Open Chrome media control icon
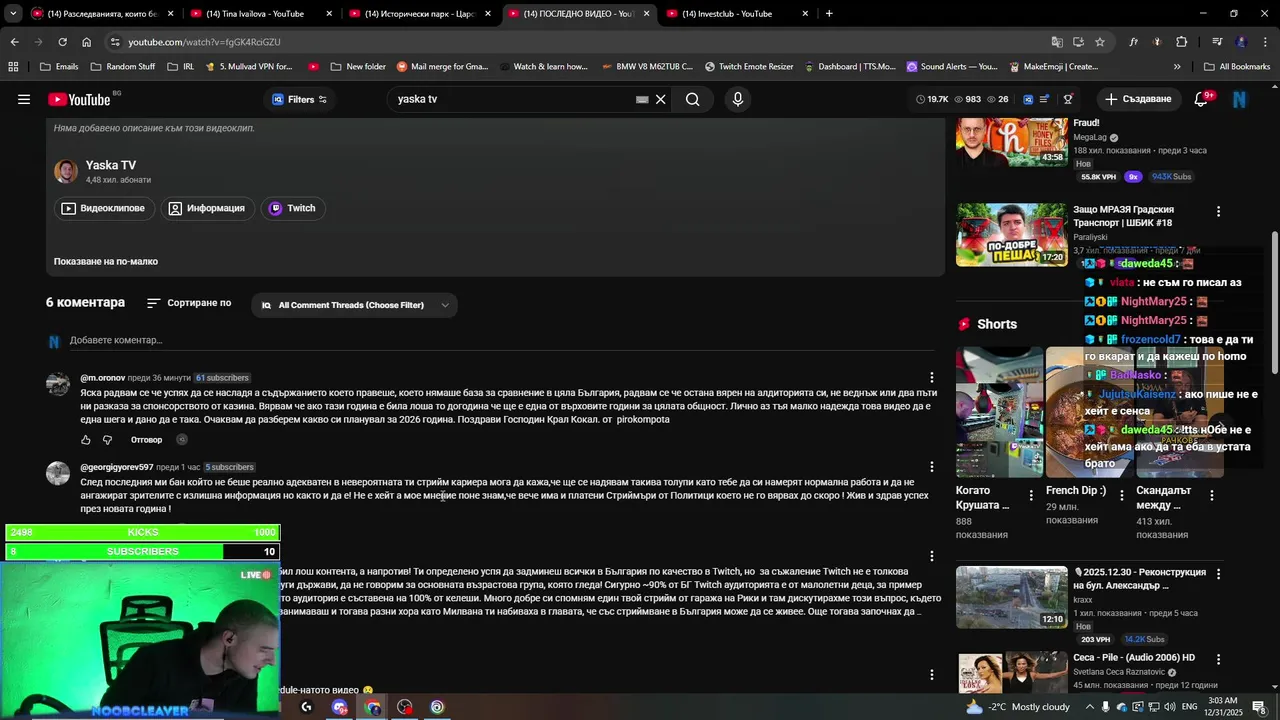Screen dimensions: 1280x720 point(1217,42)
